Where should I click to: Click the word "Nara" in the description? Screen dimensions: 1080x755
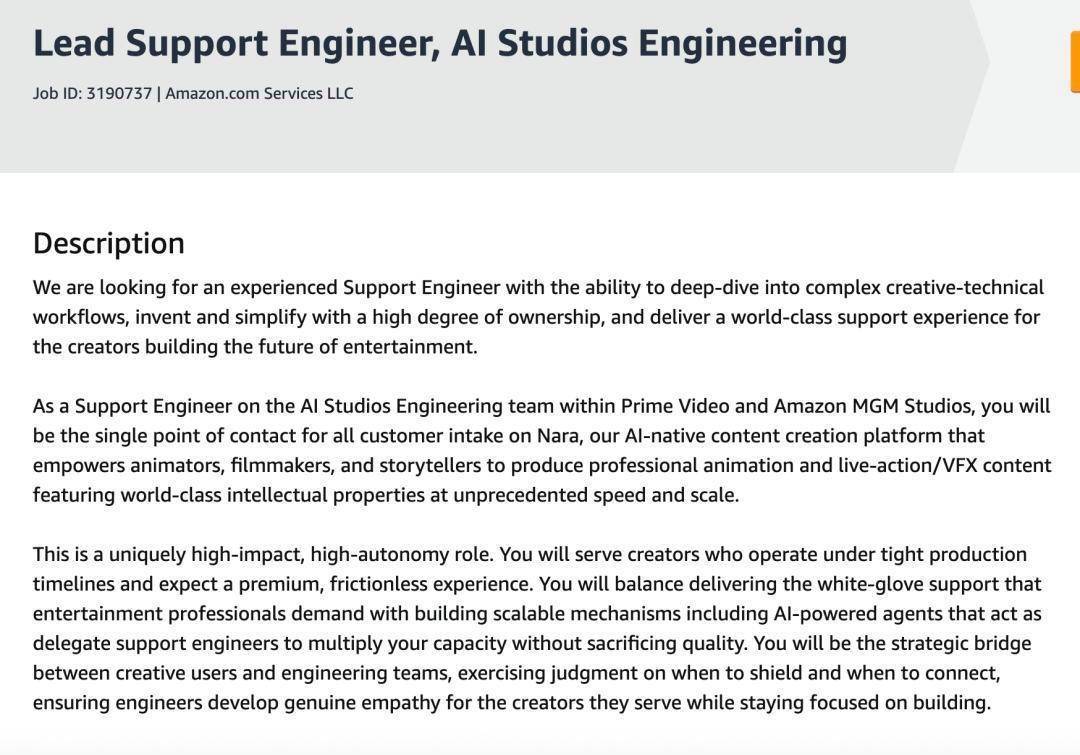pos(583,436)
